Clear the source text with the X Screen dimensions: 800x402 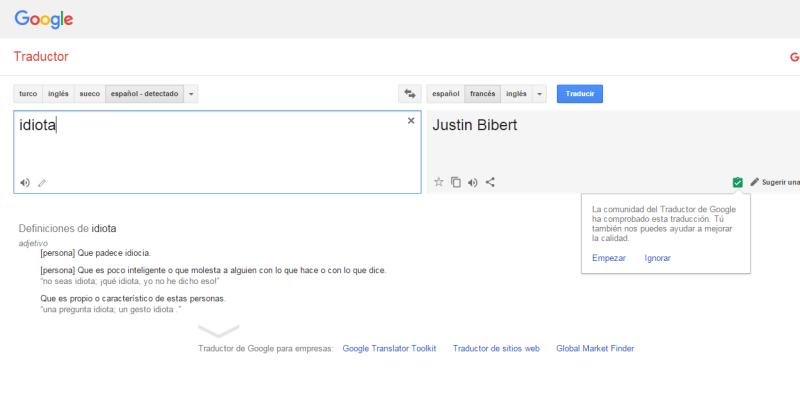[x=411, y=121]
